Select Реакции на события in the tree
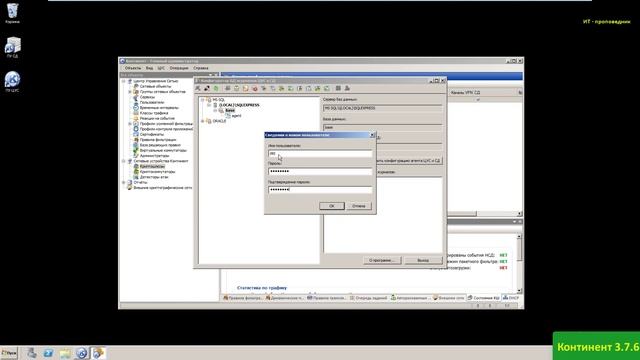640x360 pixels. coord(157,118)
